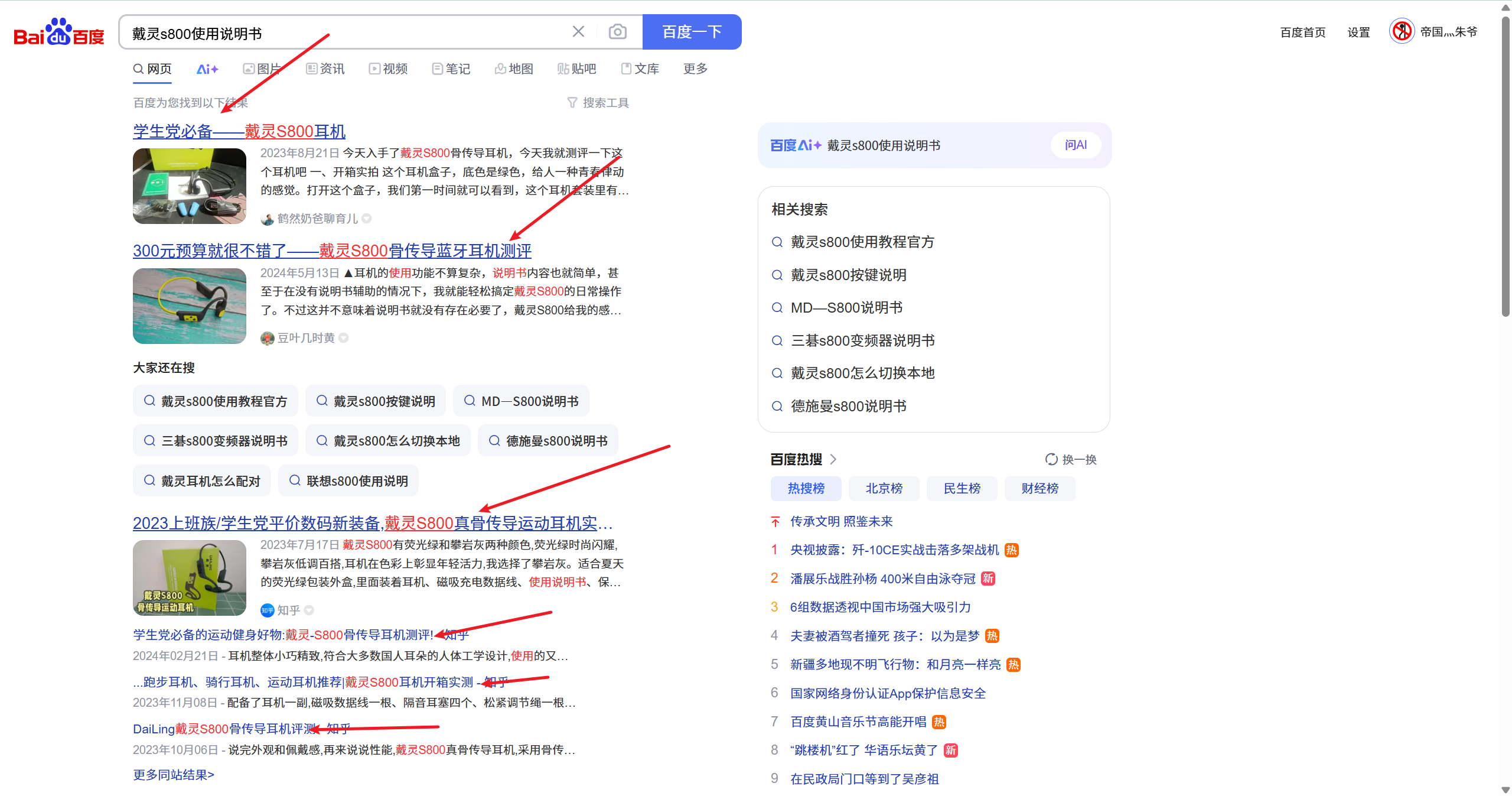Click 更多同站结果 link
1512x796 pixels.
tap(174, 775)
